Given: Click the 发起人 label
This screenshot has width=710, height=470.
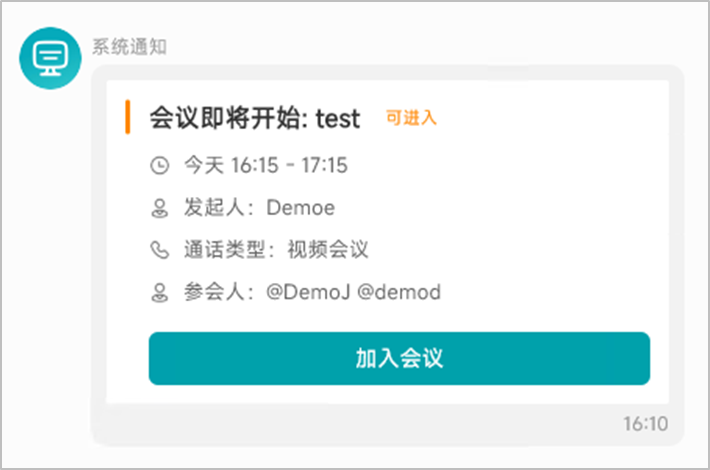Looking at the screenshot, I should [214, 207].
